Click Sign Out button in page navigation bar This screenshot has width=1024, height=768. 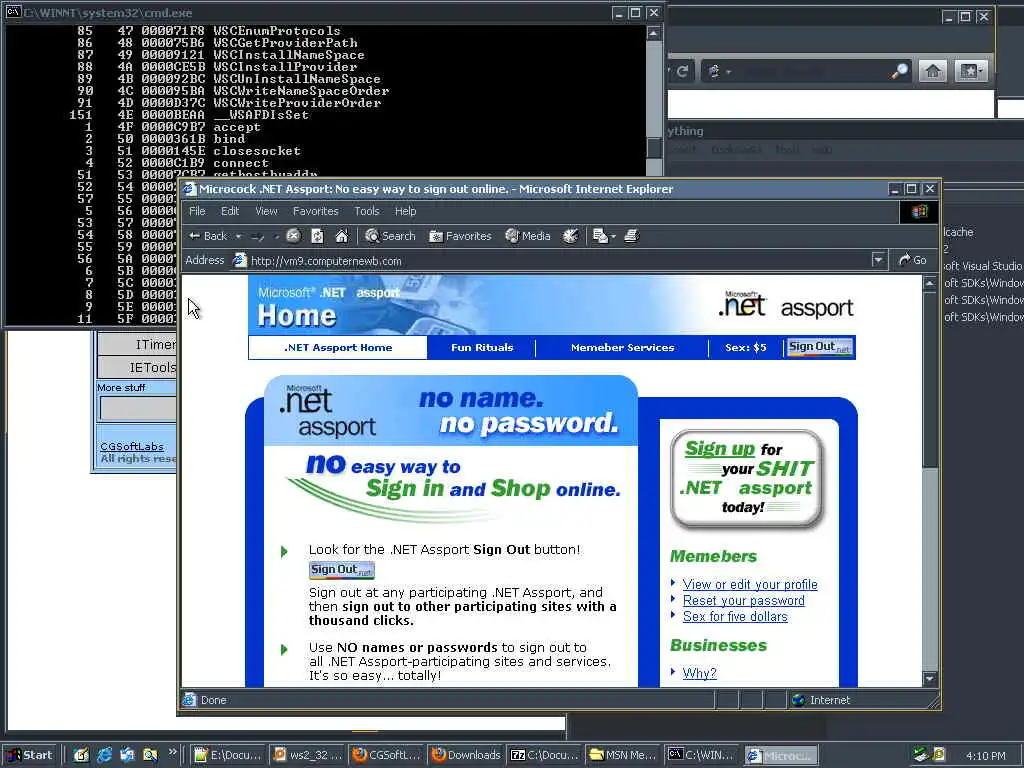(819, 347)
